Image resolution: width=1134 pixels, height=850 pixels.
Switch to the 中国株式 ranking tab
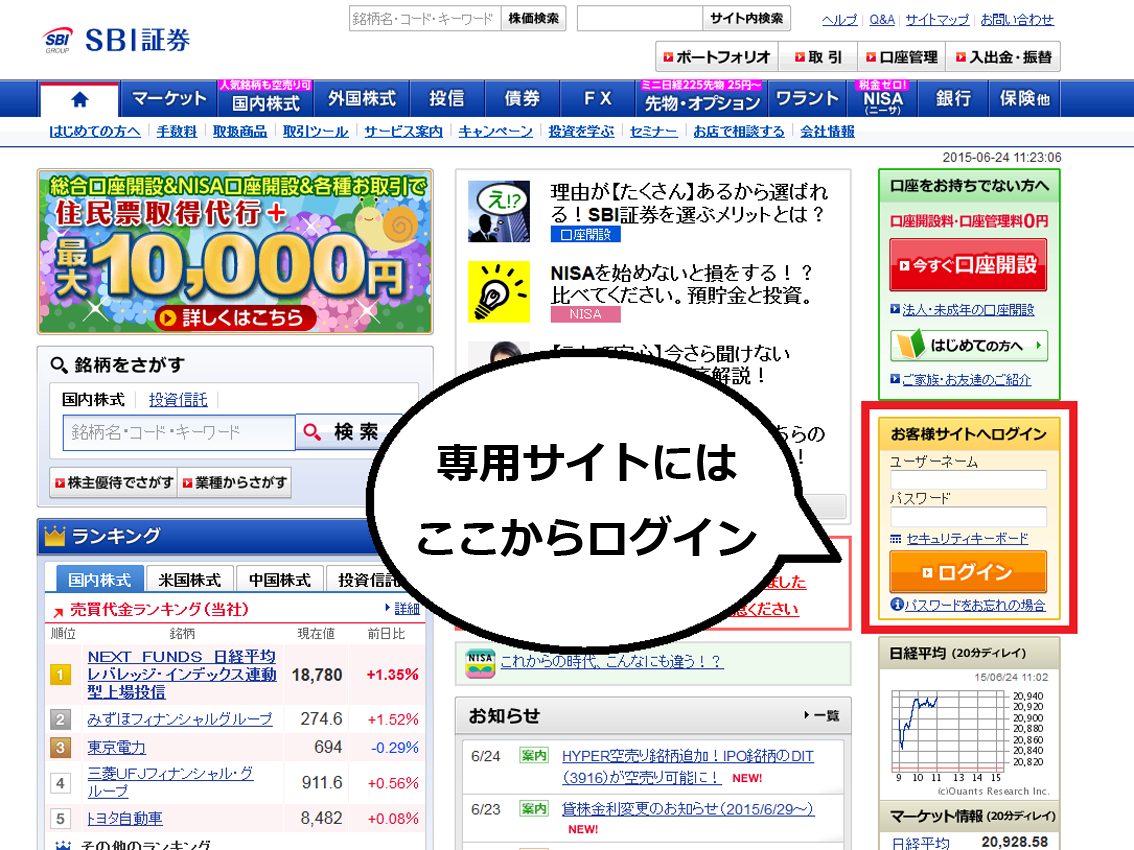[280, 580]
